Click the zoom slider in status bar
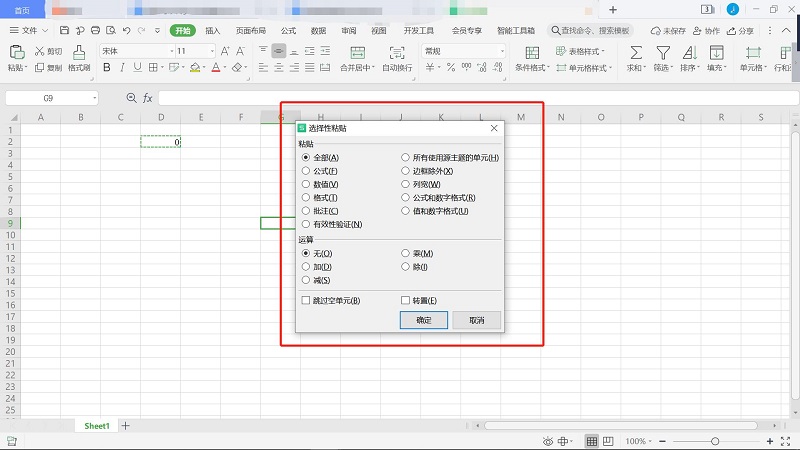Screen dimensions: 800x450 [714, 441]
